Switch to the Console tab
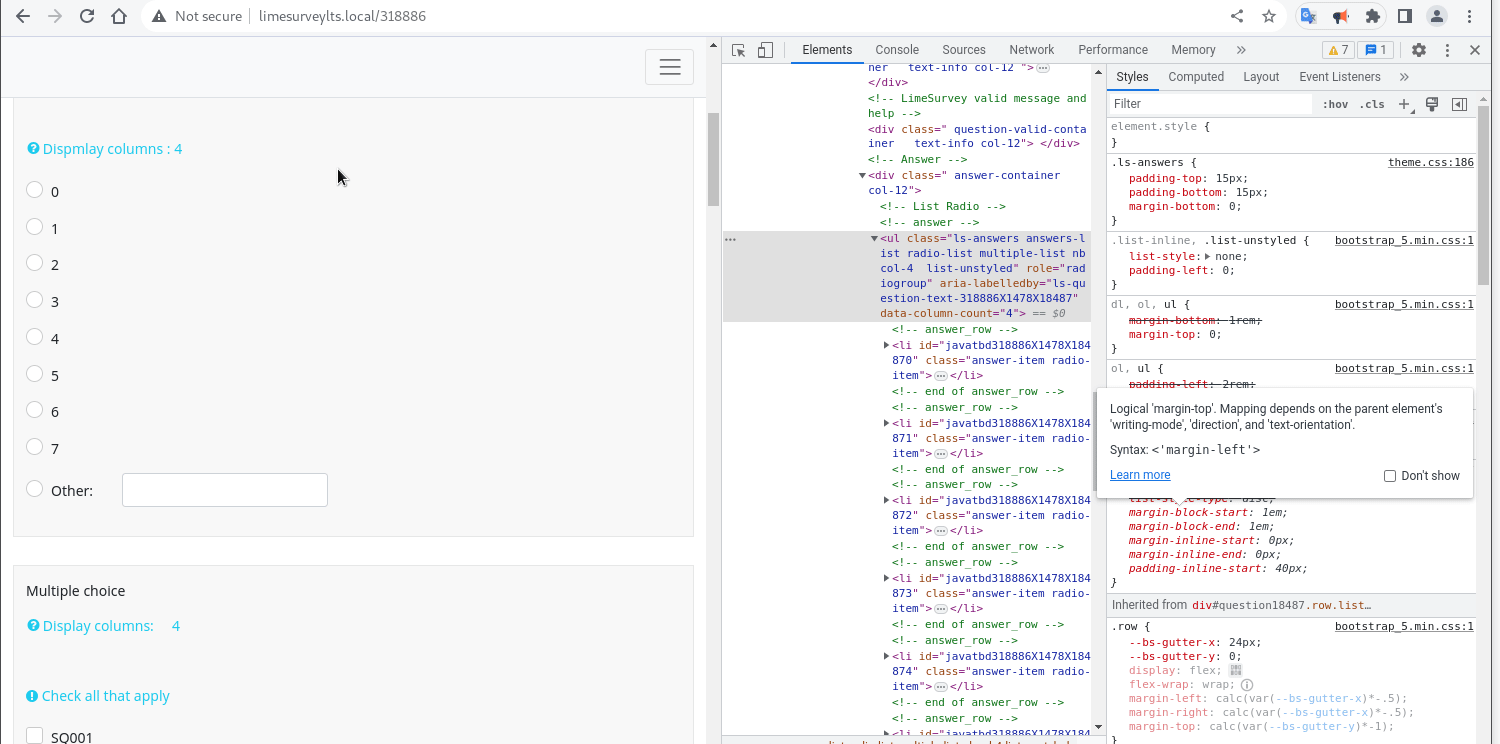1500x744 pixels. (x=896, y=50)
